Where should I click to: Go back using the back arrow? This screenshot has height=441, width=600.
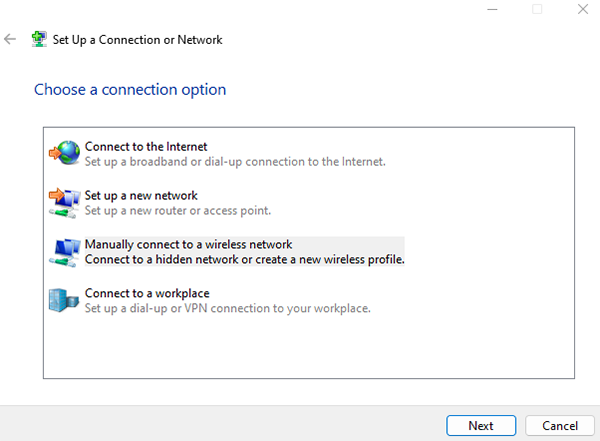click(11, 40)
